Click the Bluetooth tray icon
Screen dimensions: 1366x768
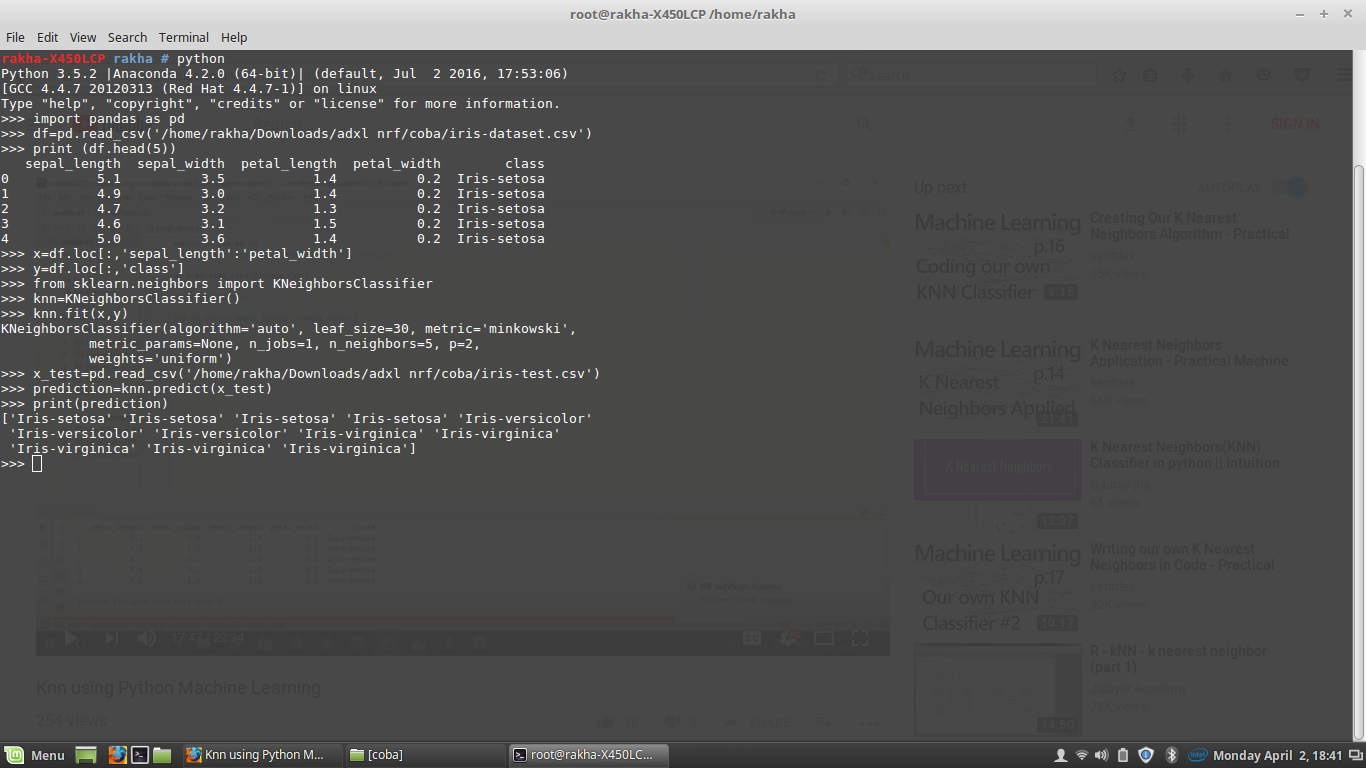(1171, 755)
